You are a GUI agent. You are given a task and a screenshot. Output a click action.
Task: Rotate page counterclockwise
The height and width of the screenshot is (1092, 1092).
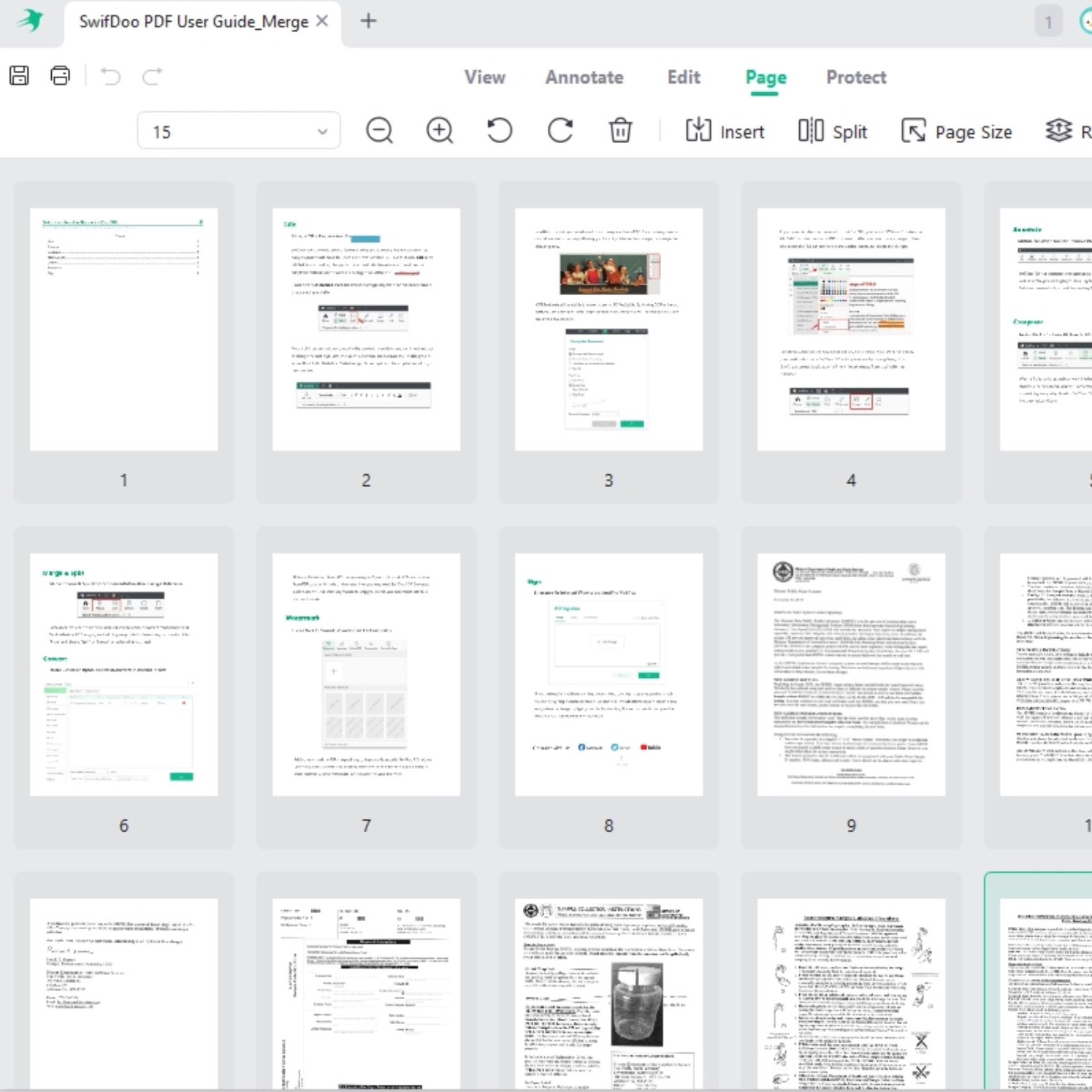pyautogui.click(x=499, y=130)
